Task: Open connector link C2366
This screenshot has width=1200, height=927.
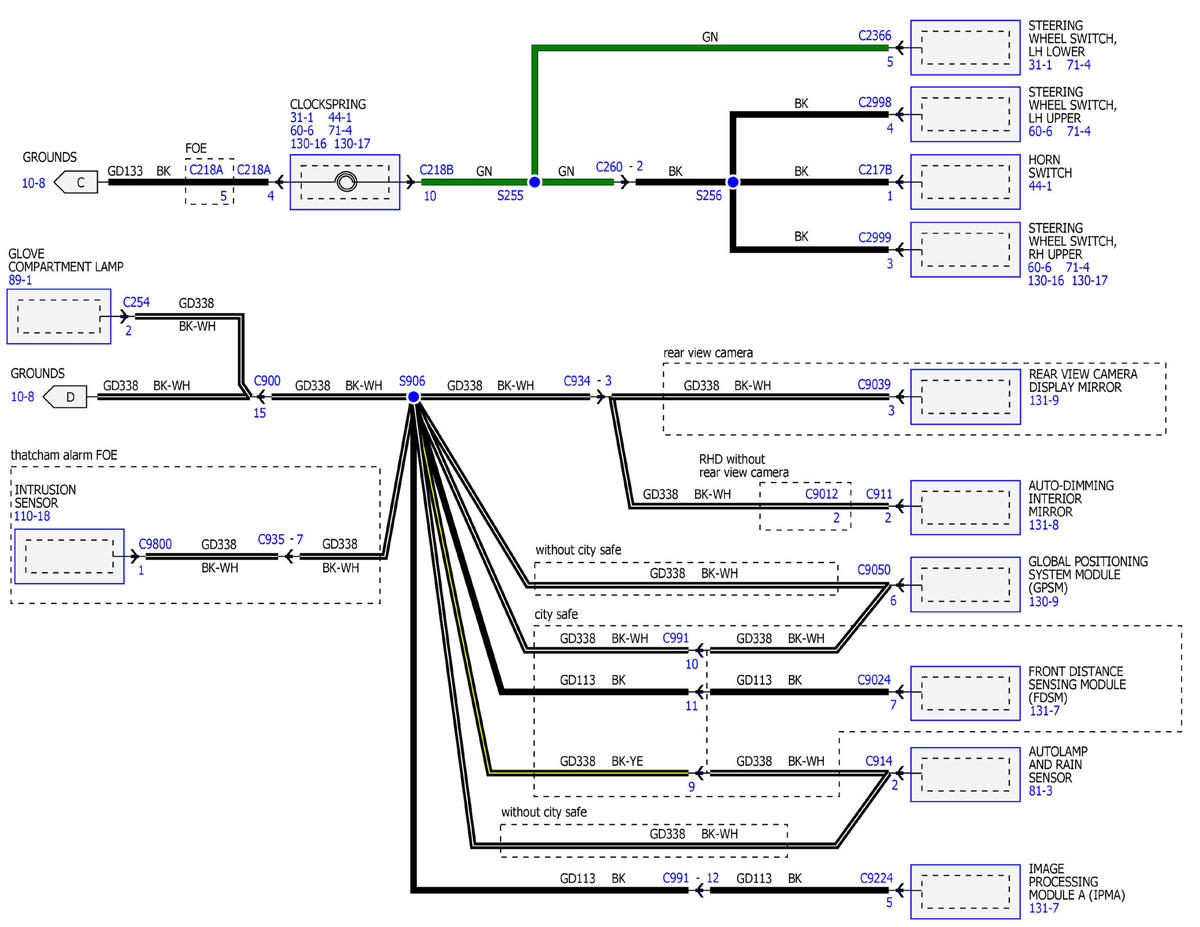Action: pyautogui.click(x=874, y=35)
